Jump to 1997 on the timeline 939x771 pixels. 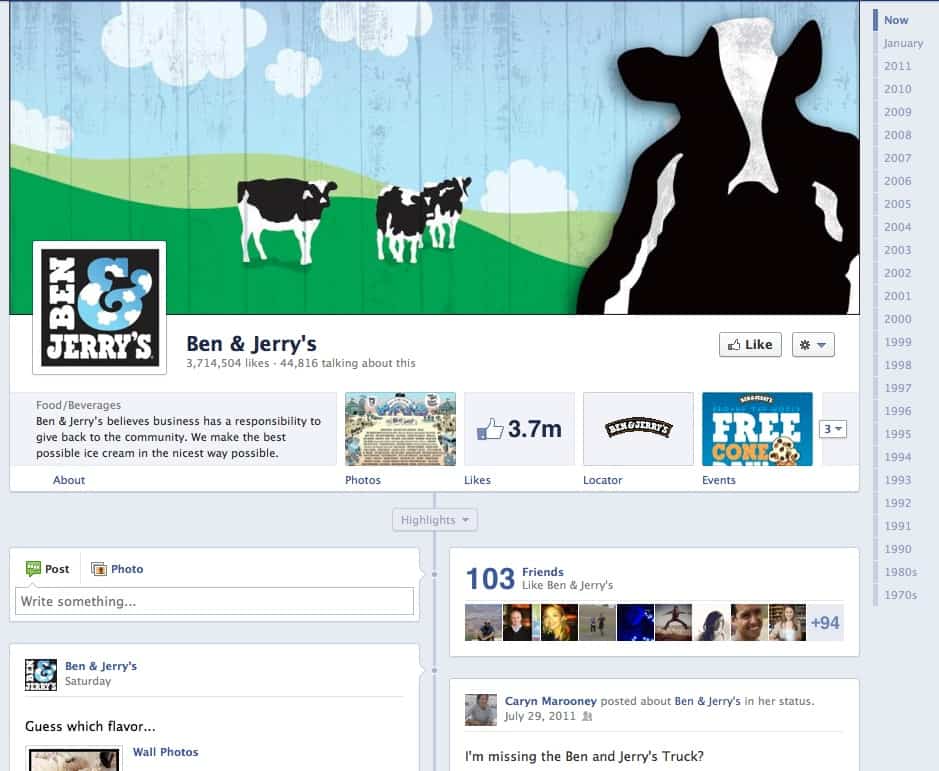pyautogui.click(x=898, y=388)
